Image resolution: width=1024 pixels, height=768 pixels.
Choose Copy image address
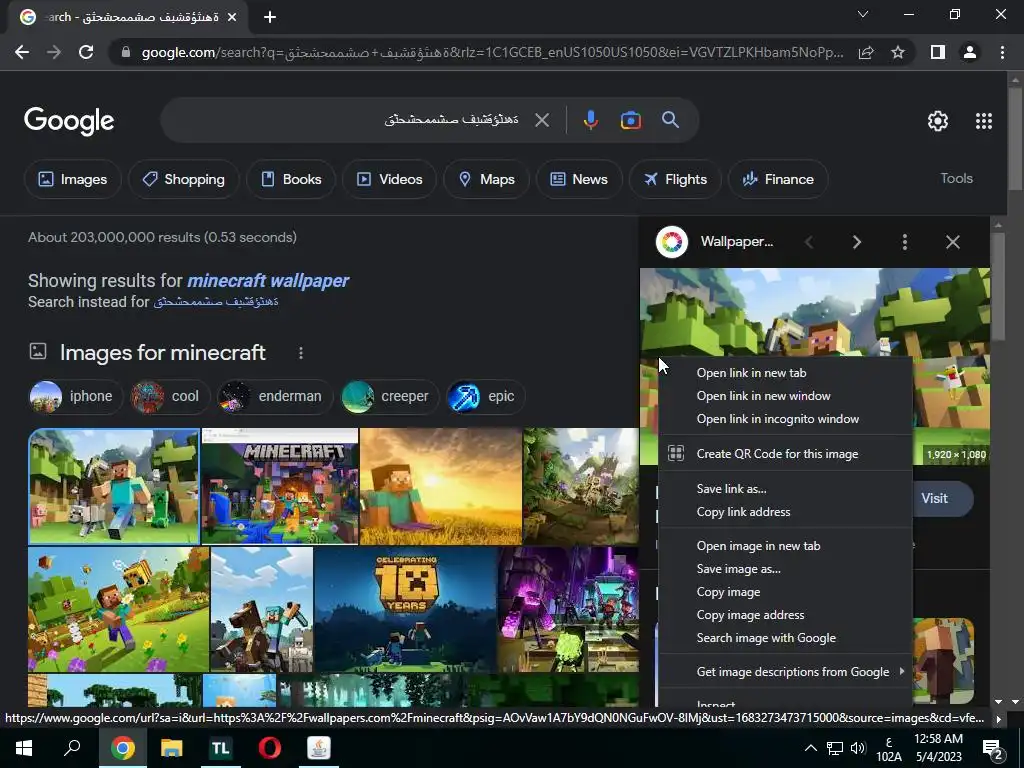(x=786, y=615)
